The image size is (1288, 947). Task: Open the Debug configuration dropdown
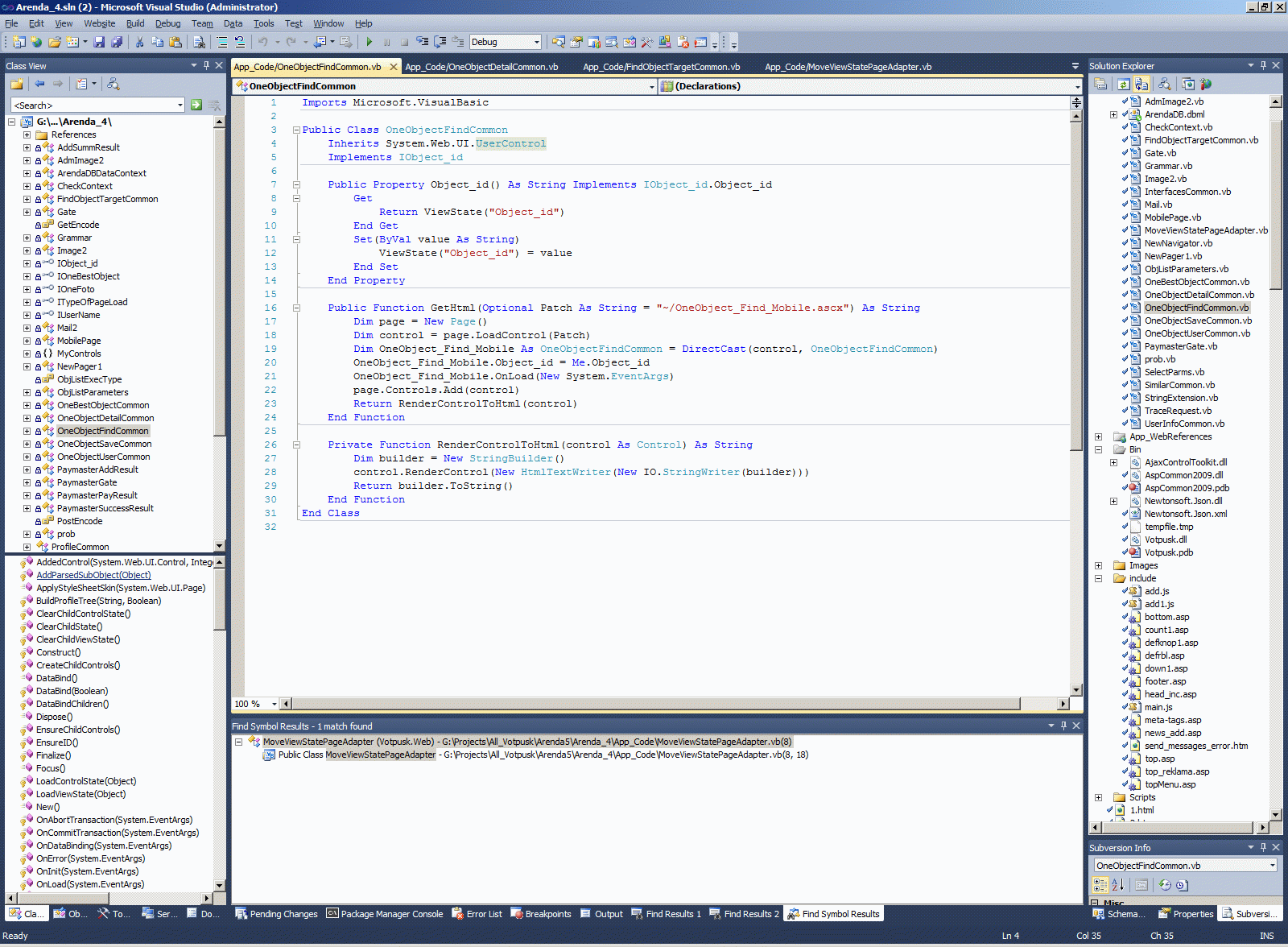pyautogui.click(x=536, y=42)
